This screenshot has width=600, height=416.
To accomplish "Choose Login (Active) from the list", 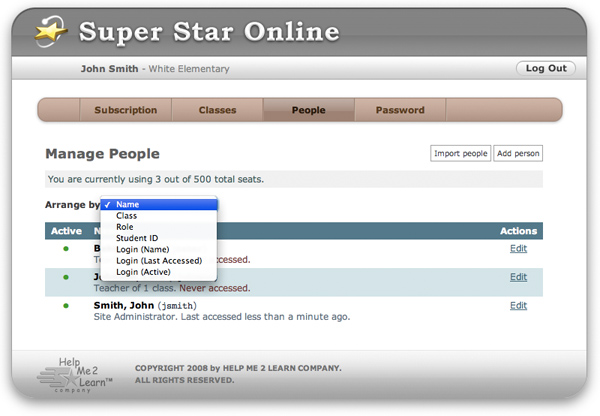I will tap(143, 272).
